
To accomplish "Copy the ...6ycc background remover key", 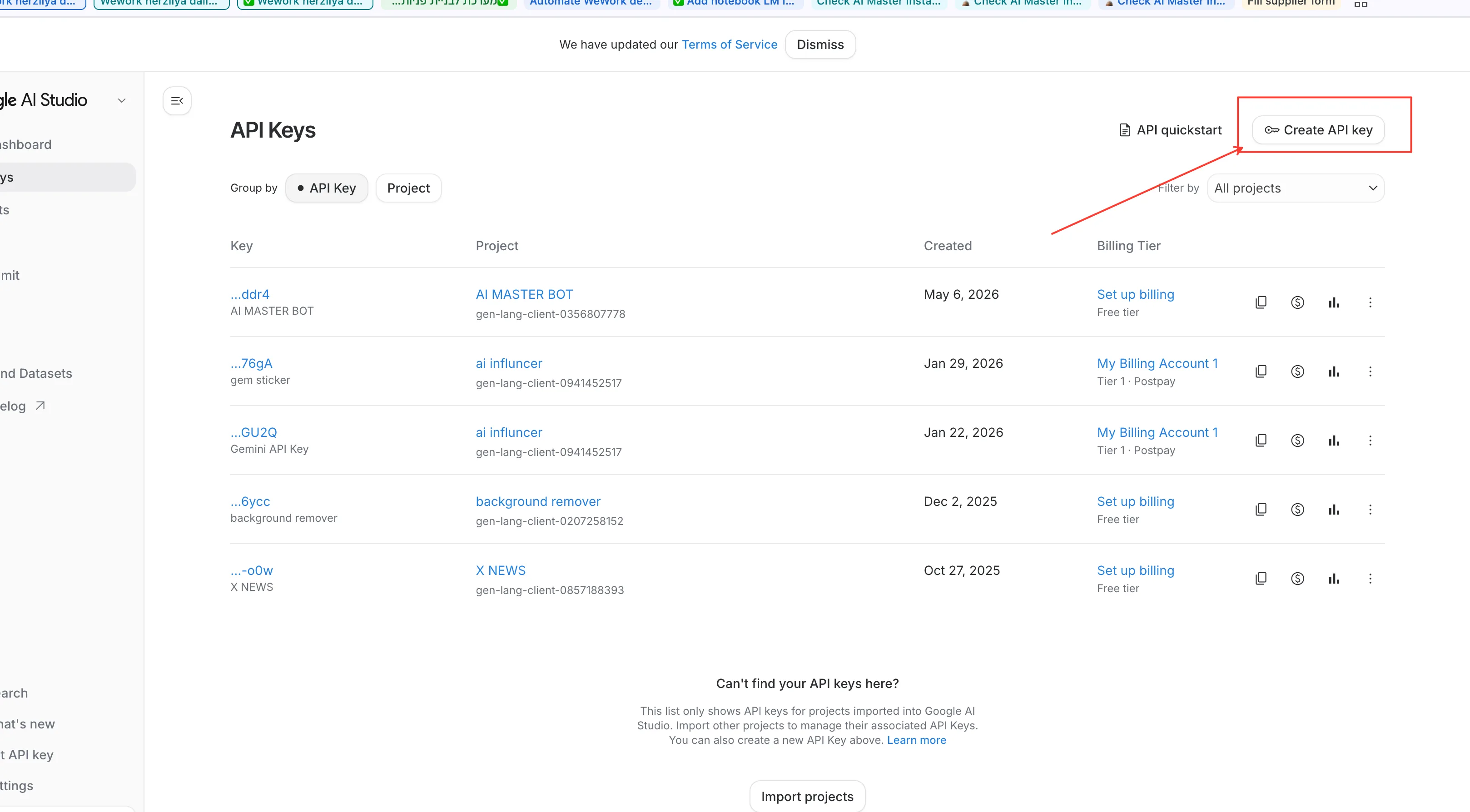I will pos(1261,510).
